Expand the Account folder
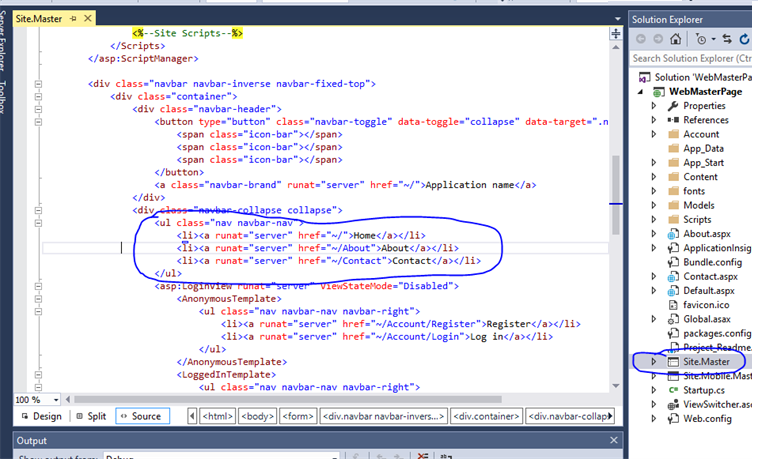The height and width of the screenshot is (459, 758). point(654,134)
